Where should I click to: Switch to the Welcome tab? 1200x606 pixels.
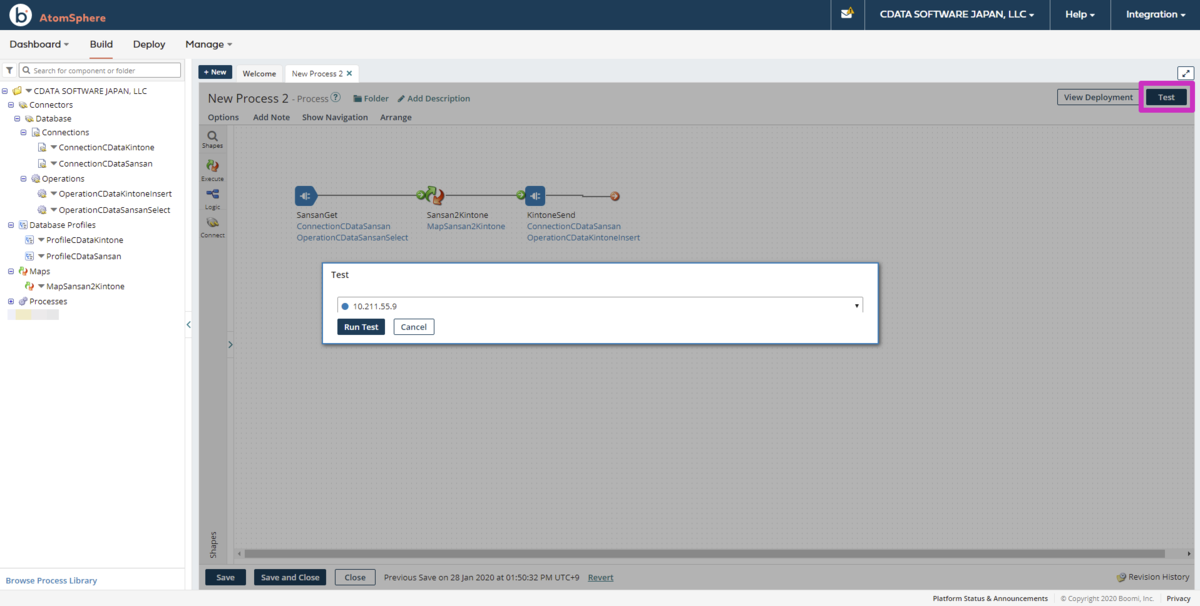(259, 73)
